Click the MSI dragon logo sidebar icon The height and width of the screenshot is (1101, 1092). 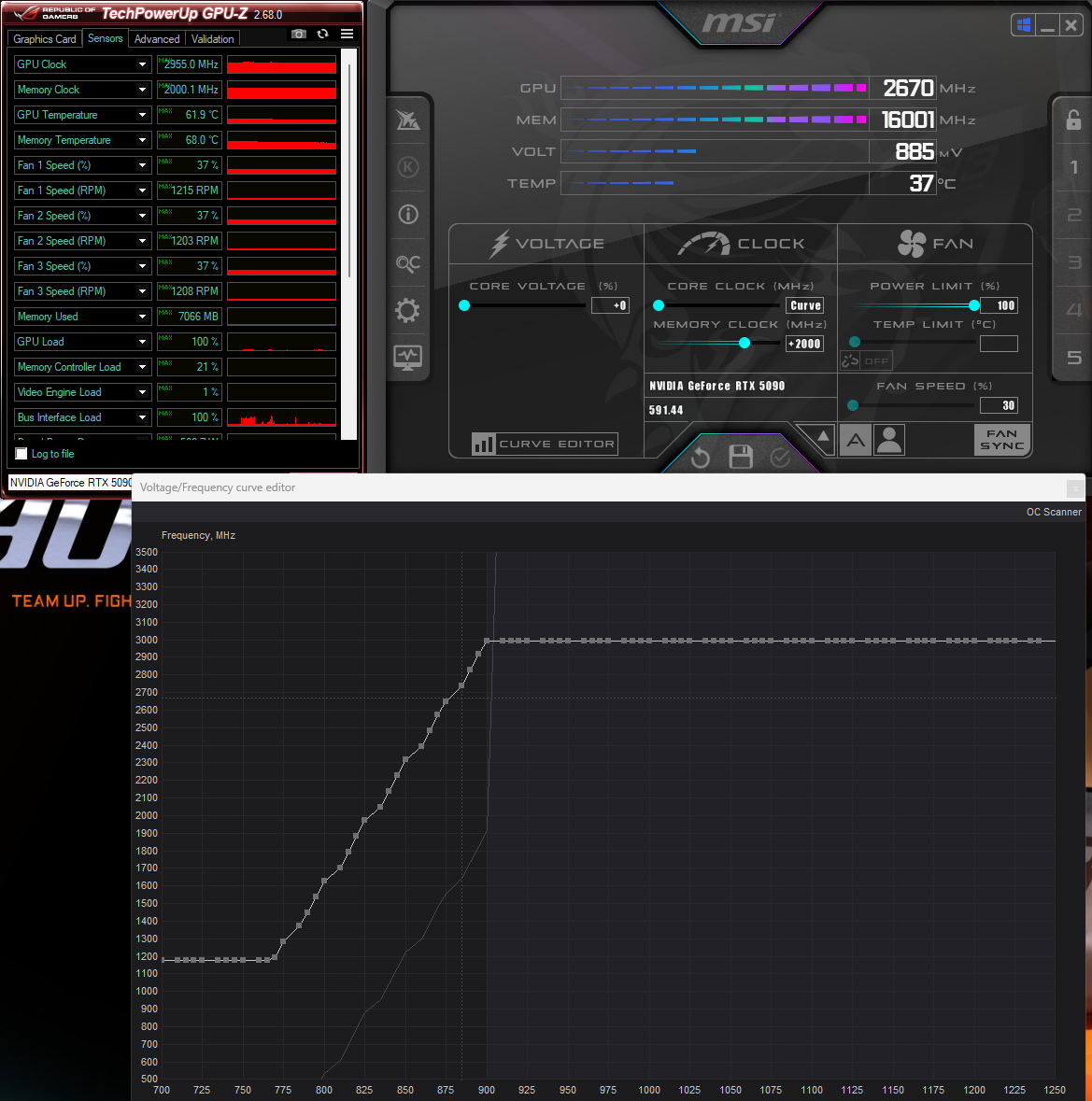pyautogui.click(x=408, y=120)
